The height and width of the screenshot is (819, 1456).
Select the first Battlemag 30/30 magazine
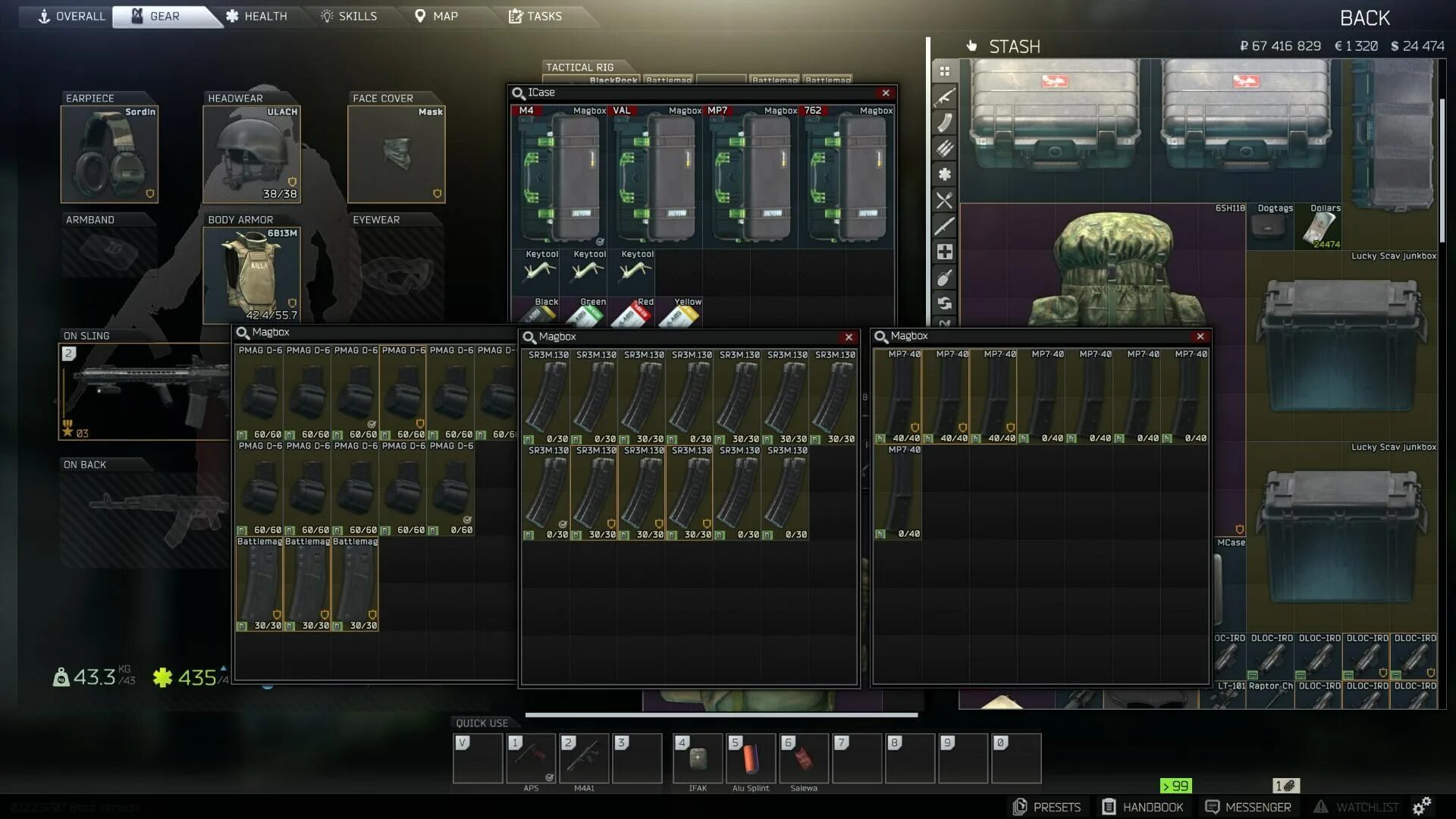(x=259, y=584)
